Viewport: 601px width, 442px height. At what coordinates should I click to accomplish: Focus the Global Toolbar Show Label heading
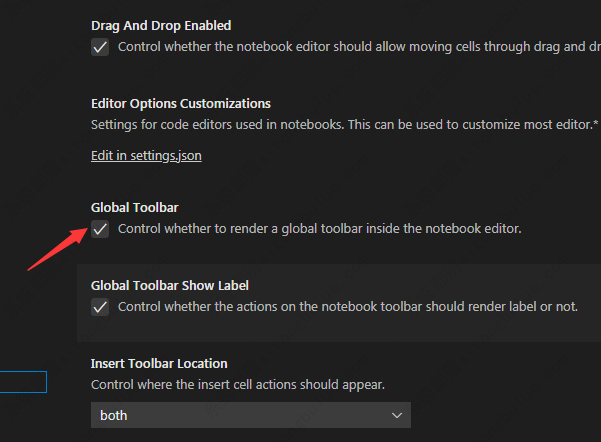169,285
